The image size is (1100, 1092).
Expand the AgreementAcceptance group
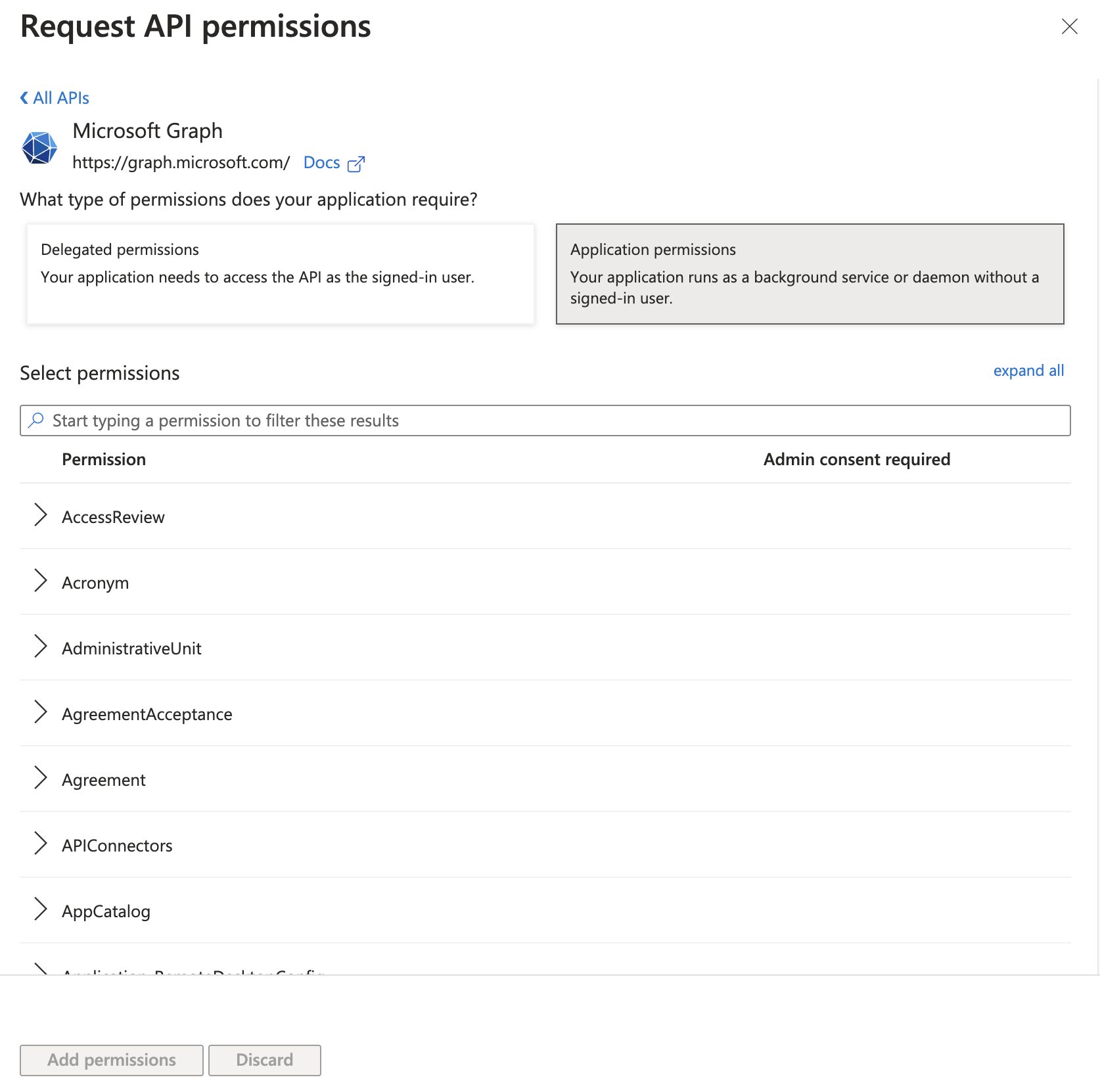click(41, 714)
